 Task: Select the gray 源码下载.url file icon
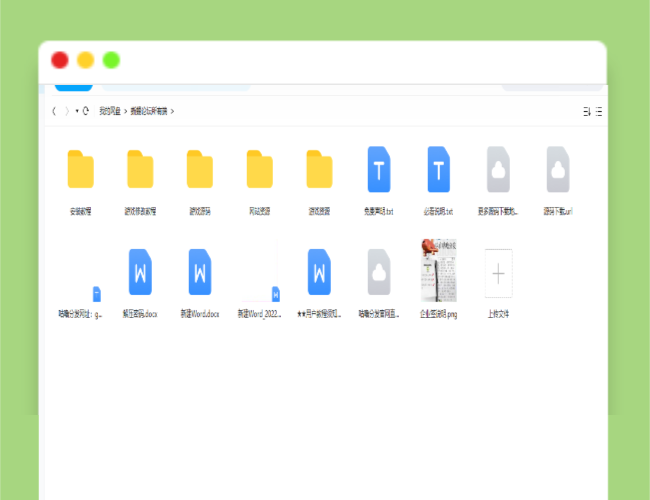558,169
